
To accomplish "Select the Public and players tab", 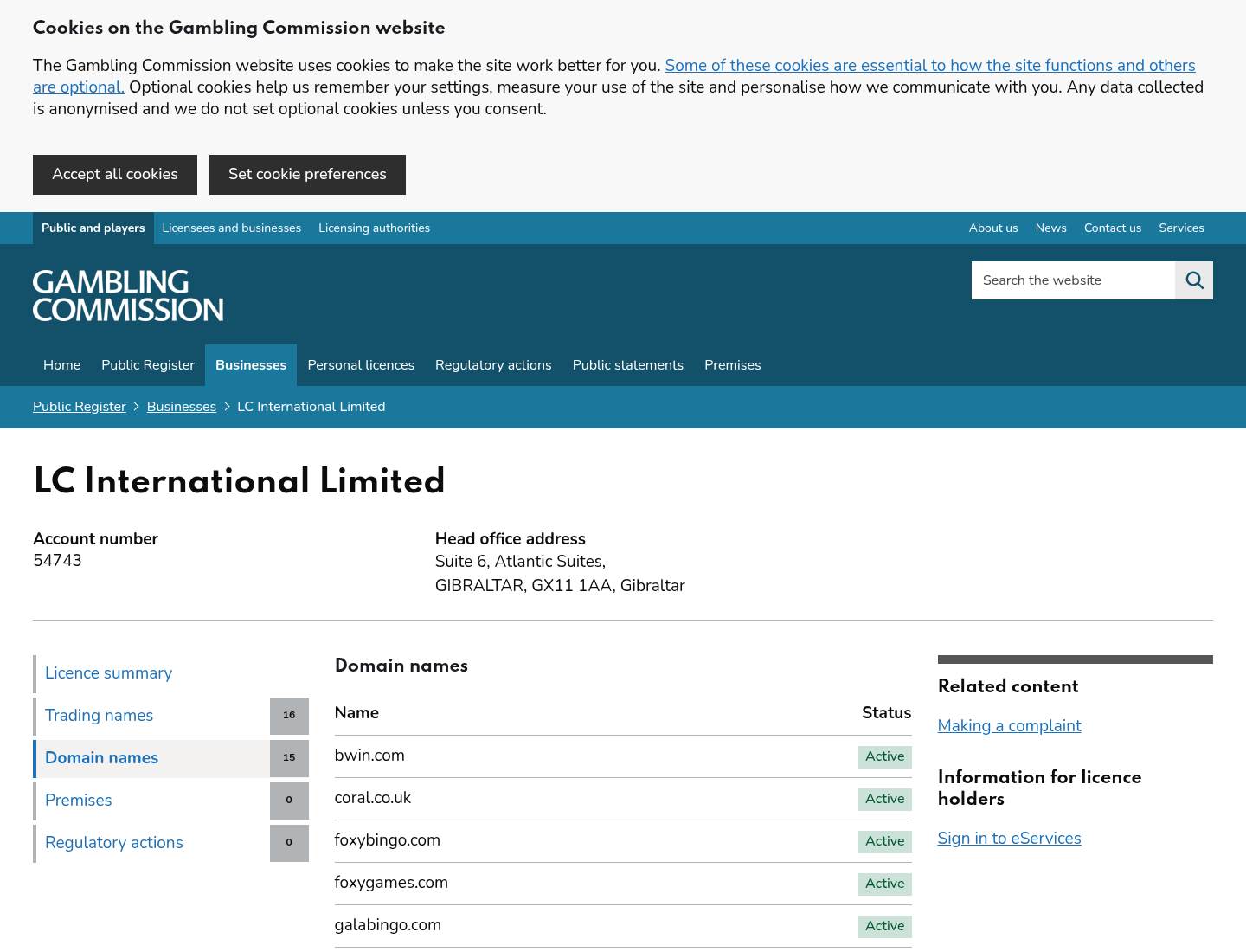I will pyautogui.click(x=93, y=228).
